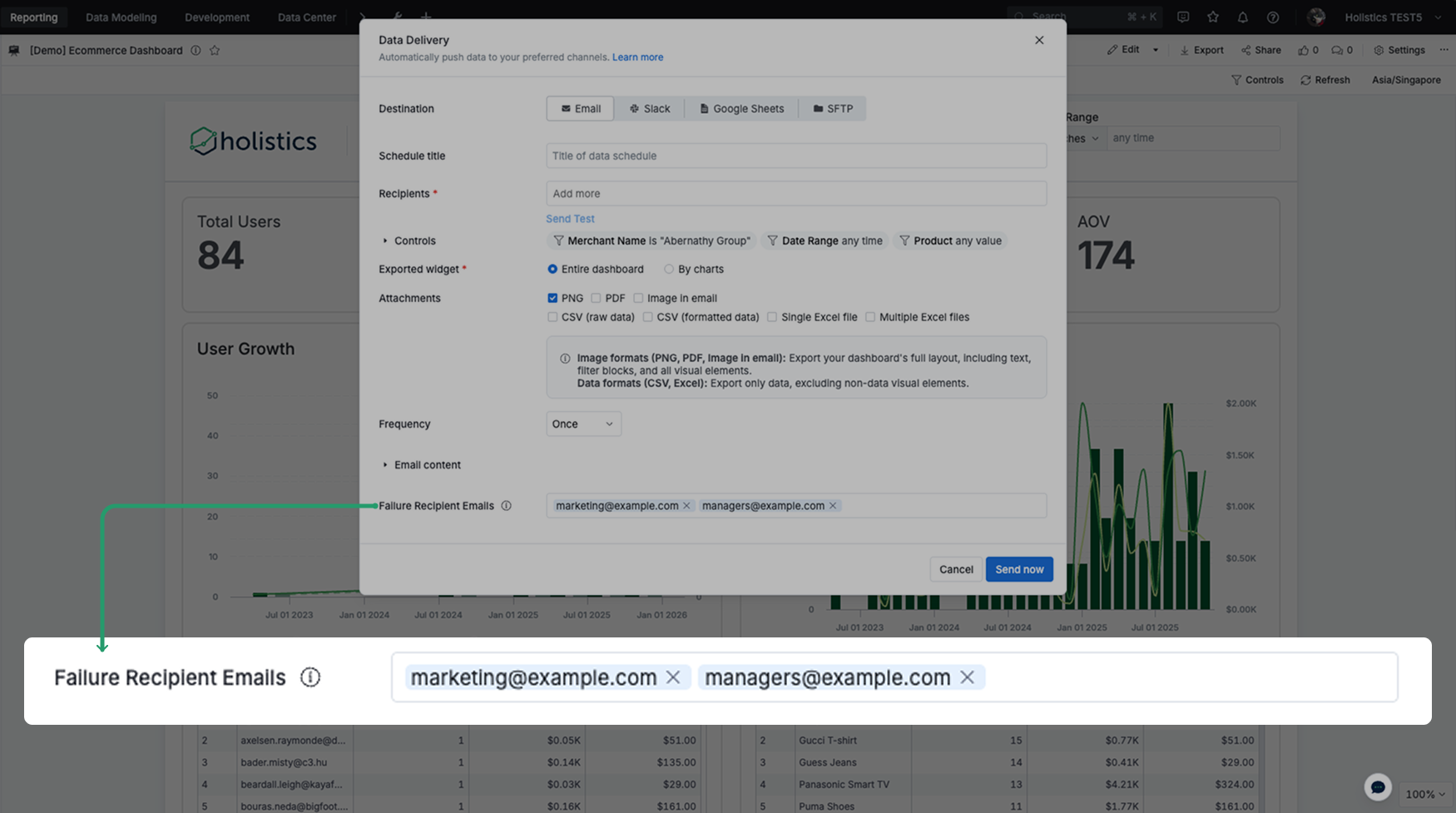Click the Share icon

pos(1260,50)
